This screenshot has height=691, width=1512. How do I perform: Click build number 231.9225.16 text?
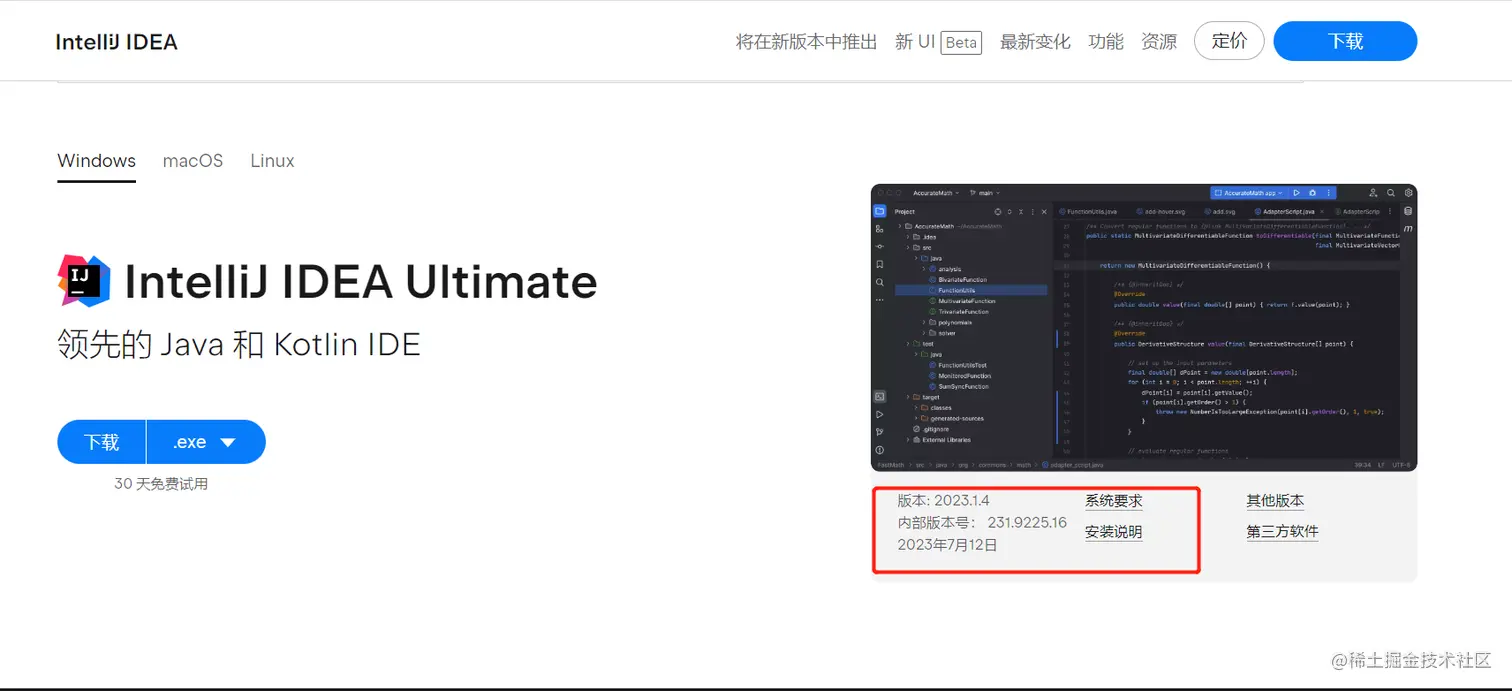coord(1027,523)
